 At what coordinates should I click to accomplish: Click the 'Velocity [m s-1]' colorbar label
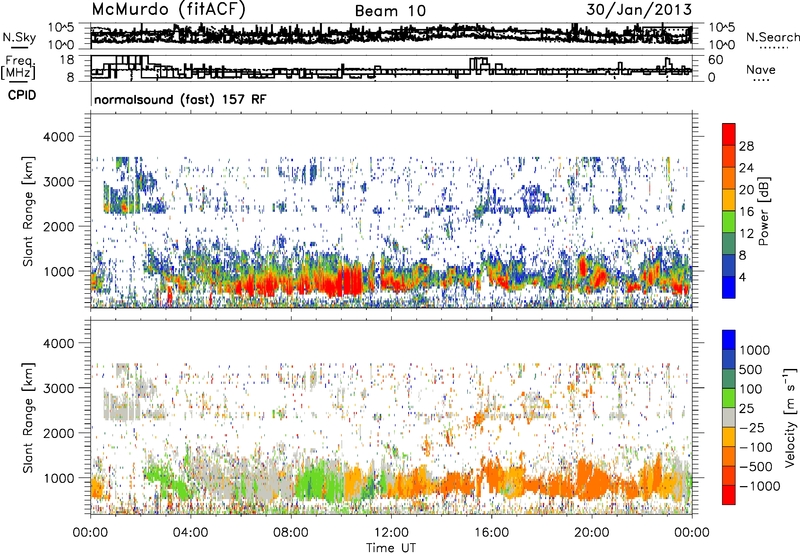790,417
